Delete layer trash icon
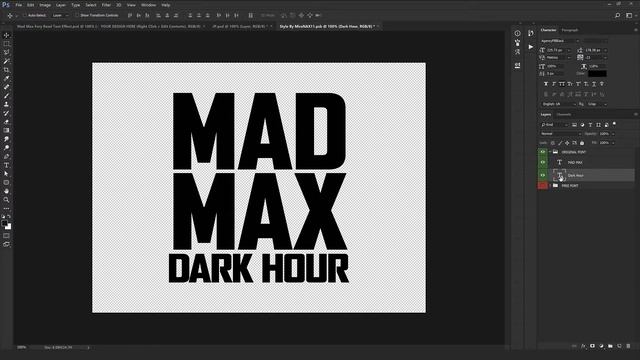Screen dimensions: 640x360 (629, 346)
